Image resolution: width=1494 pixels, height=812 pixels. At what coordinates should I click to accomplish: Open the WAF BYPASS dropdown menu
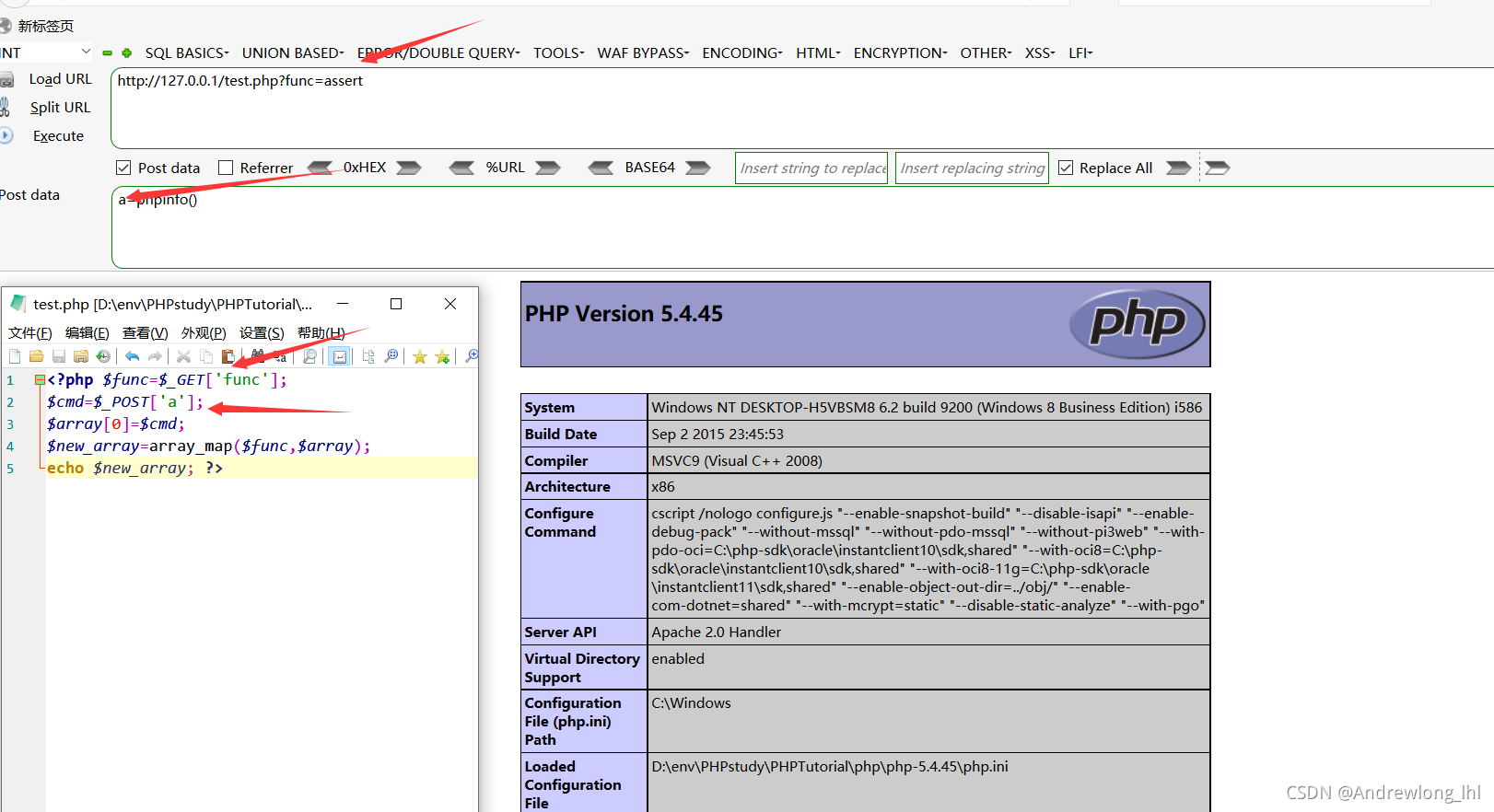[643, 53]
